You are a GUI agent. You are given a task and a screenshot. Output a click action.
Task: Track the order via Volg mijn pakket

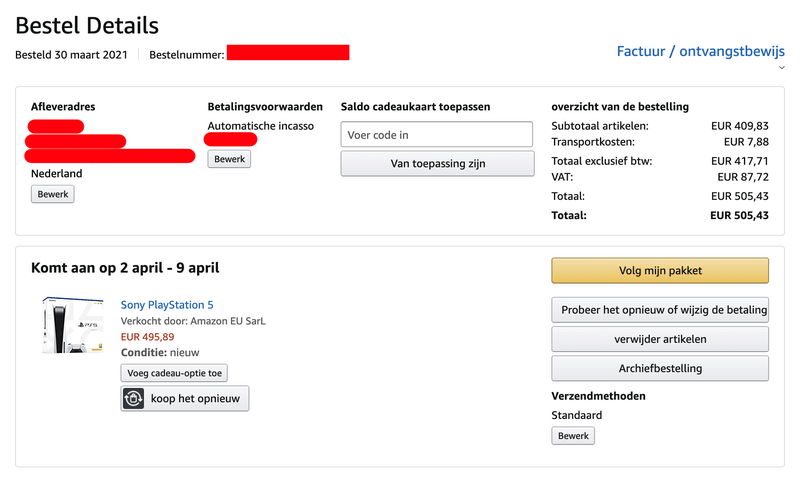pyautogui.click(x=660, y=271)
